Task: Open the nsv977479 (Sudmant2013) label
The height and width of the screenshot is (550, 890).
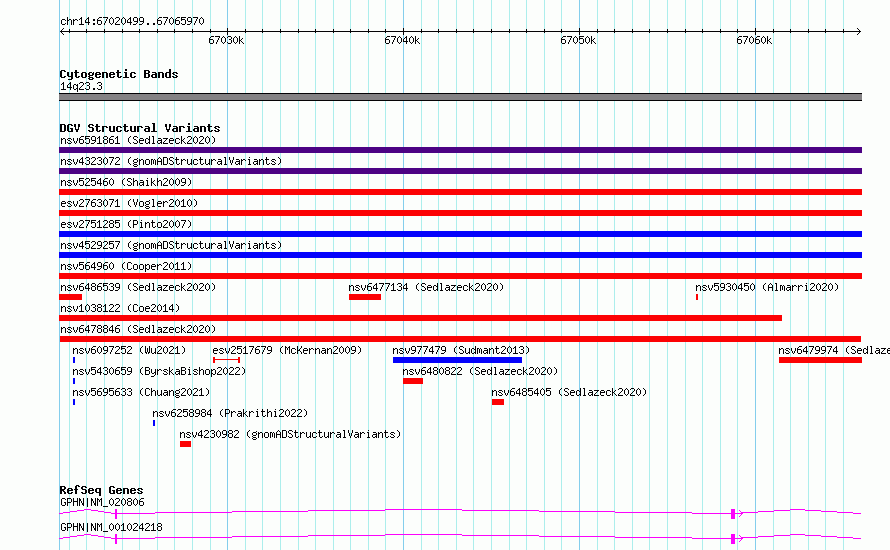Action: (461, 350)
